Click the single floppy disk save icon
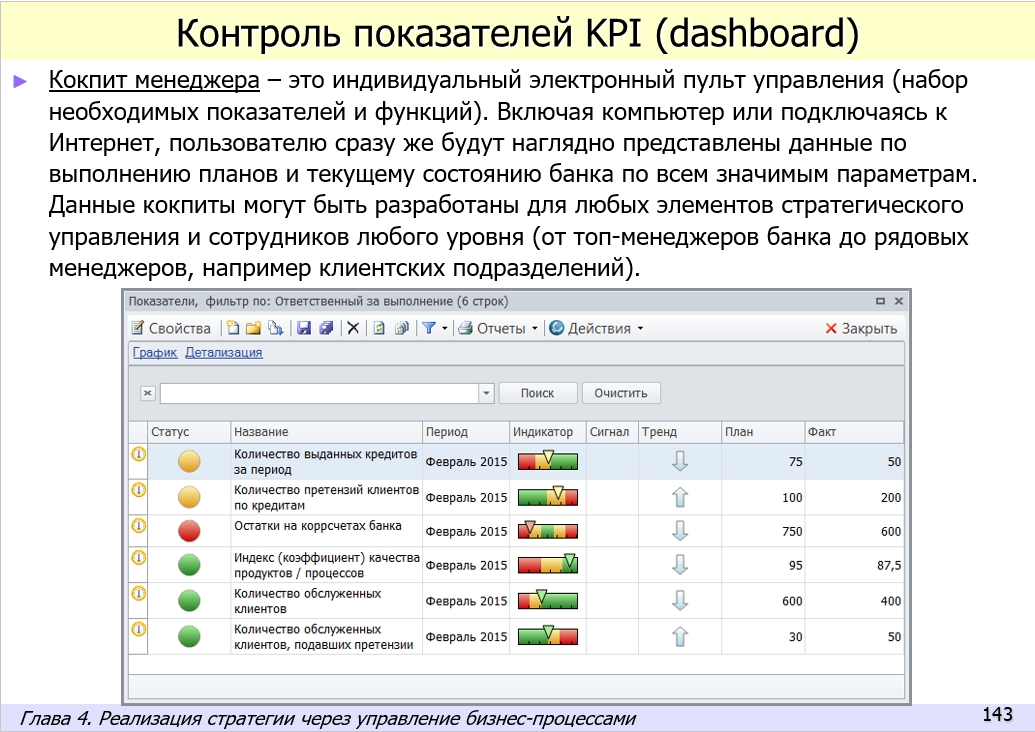Viewport: 1035px width, 732px height. click(305, 328)
